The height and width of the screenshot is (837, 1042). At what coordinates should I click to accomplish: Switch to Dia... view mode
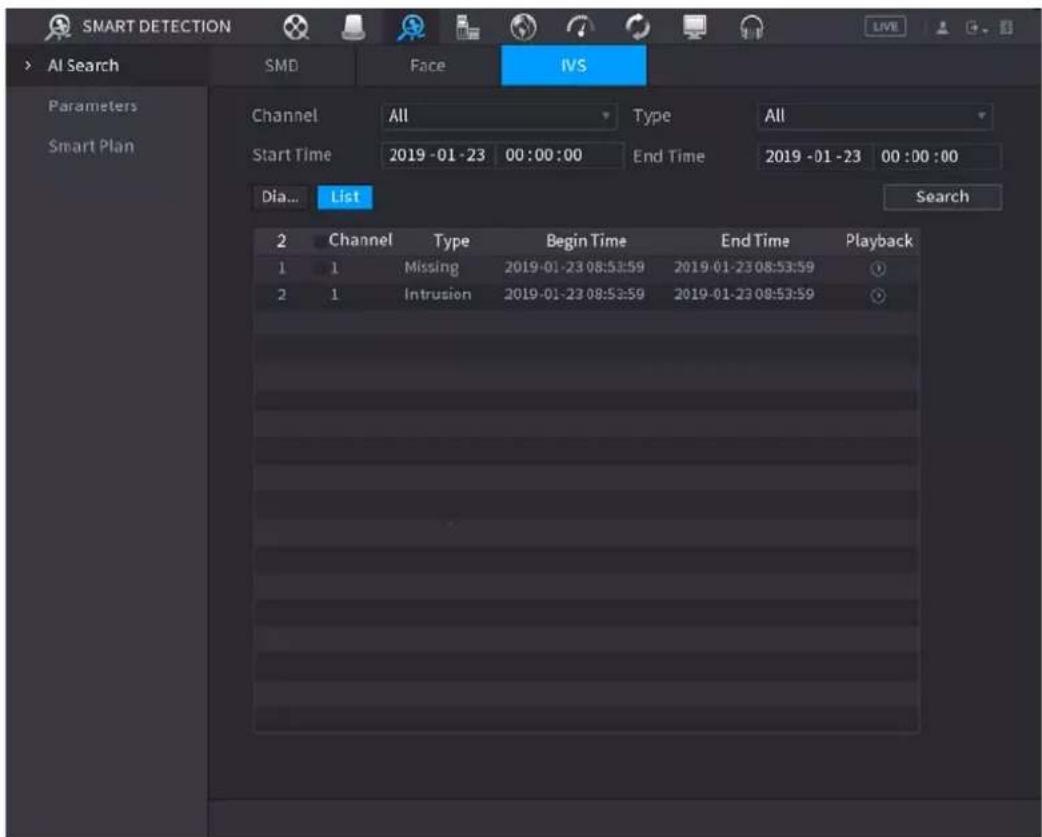[x=280, y=197]
